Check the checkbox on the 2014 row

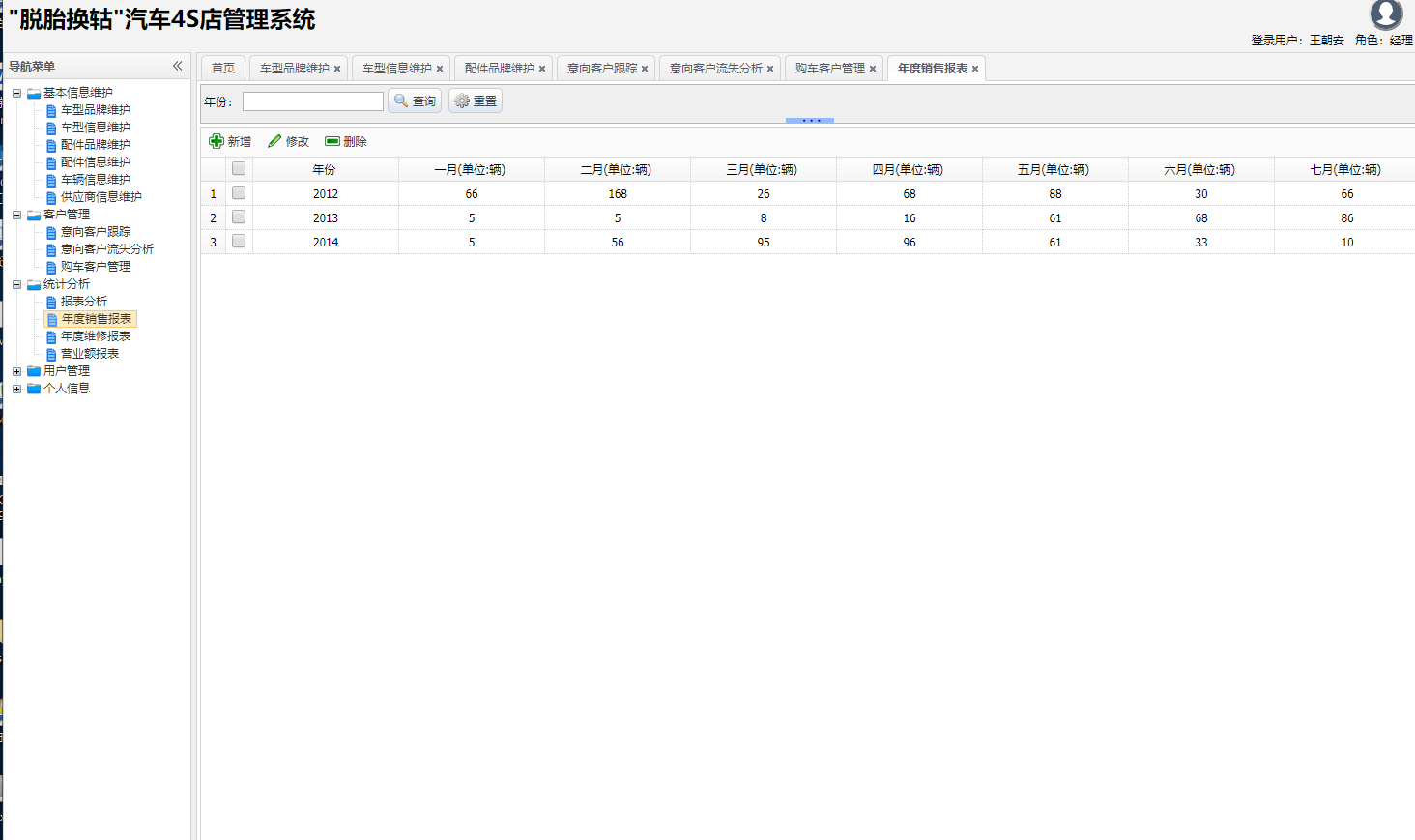click(x=237, y=241)
